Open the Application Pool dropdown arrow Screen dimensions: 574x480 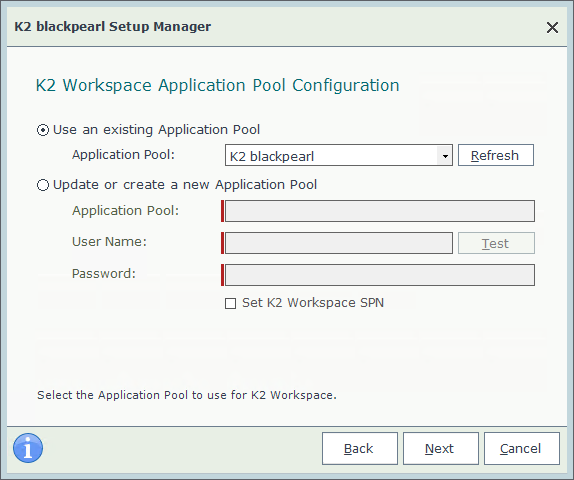click(x=445, y=156)
